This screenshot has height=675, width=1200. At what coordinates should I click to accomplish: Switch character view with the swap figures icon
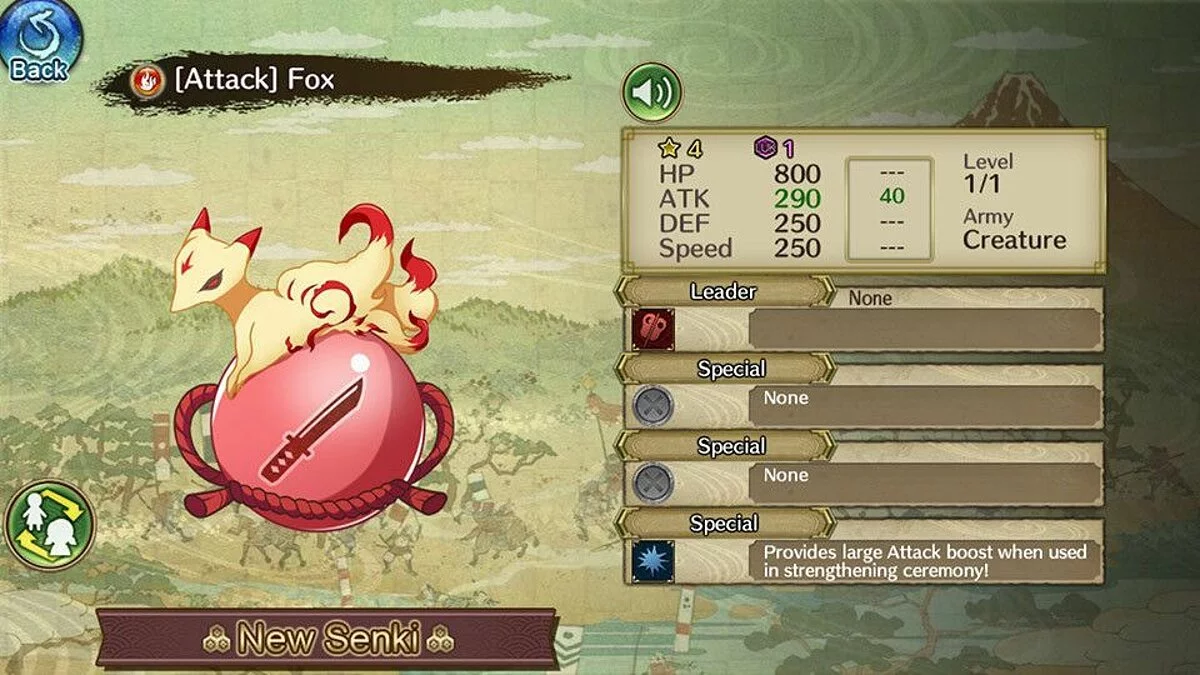point(49,525)
